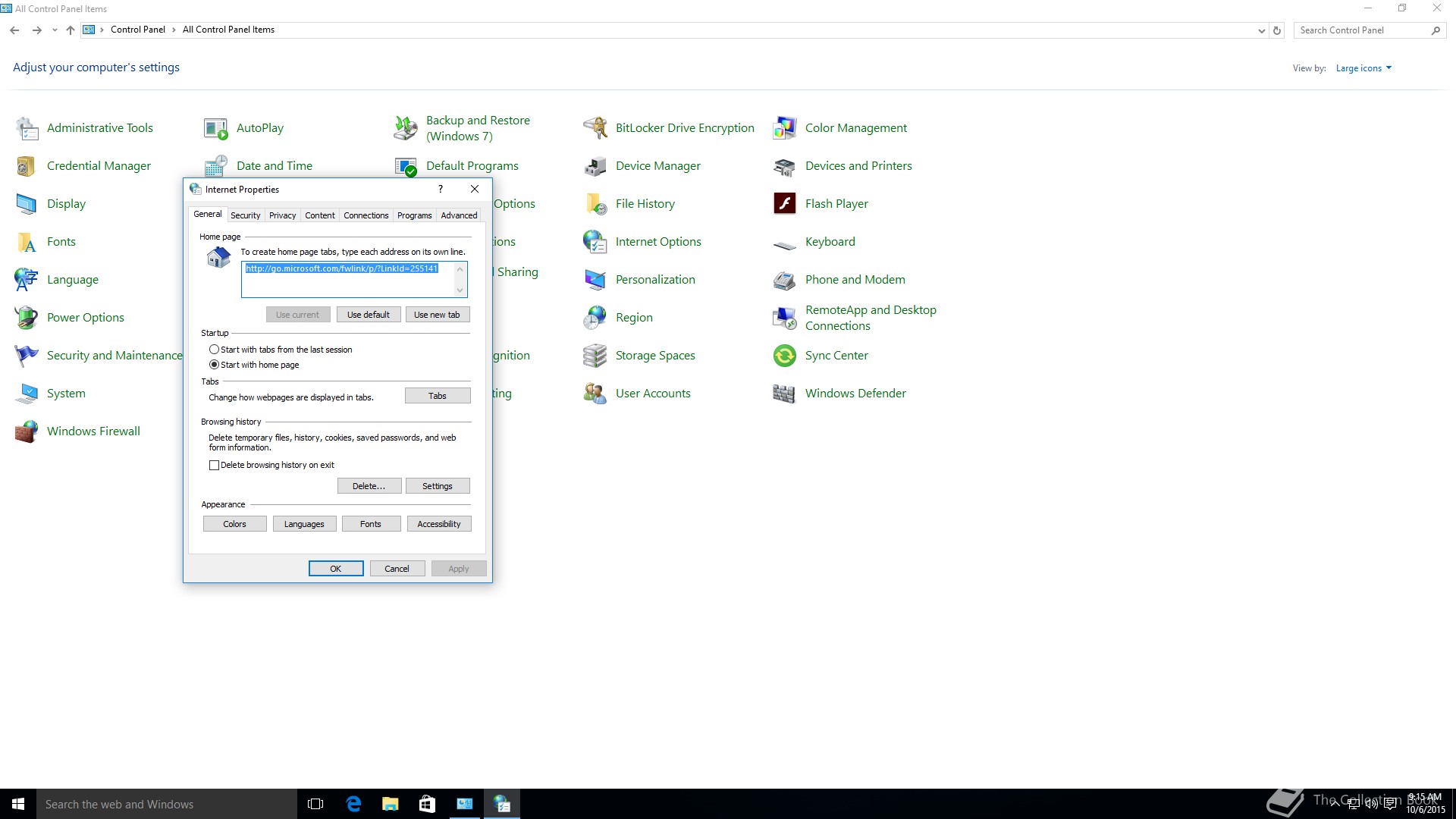
Task: Open the Tabs settings button
Action: [x=438, y=396]
